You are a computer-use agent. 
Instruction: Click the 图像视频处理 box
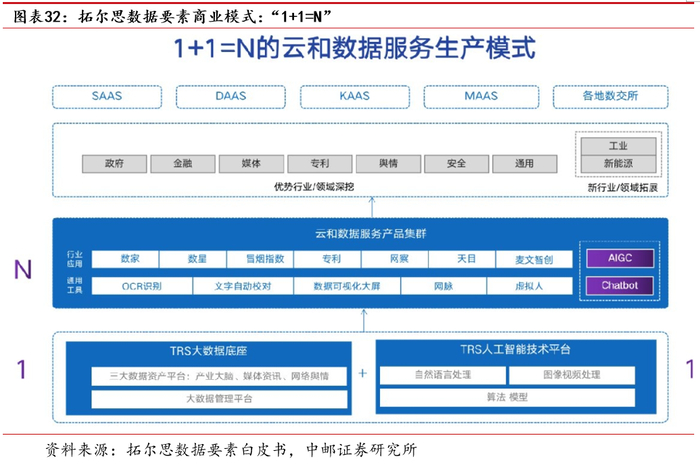(x=572, y=375)
